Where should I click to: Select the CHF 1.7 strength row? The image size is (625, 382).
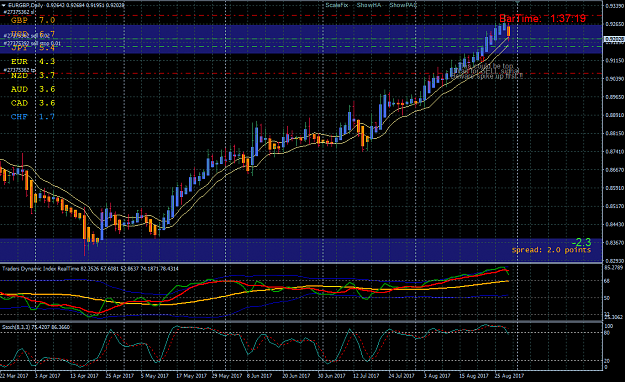coord(33,117)
